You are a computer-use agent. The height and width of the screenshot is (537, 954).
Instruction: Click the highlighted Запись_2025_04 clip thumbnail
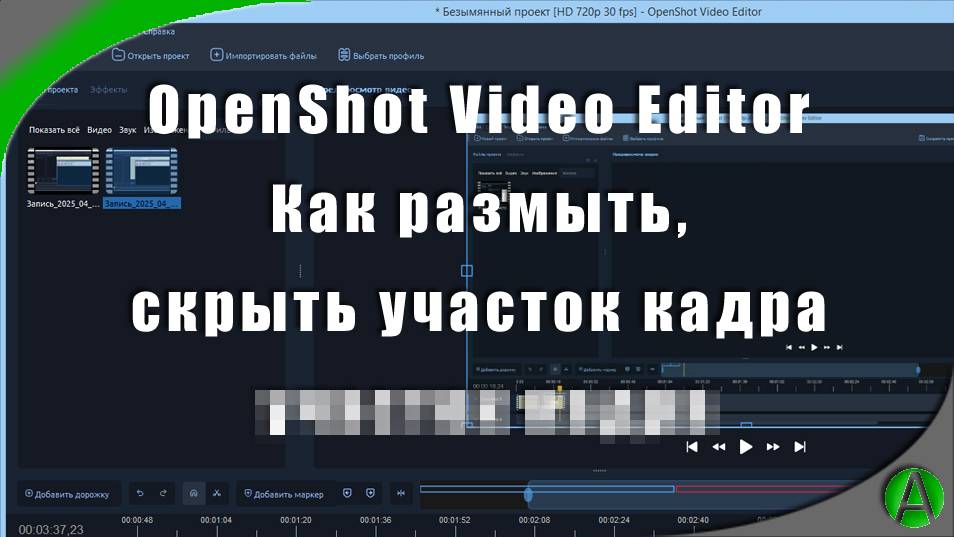142,171
